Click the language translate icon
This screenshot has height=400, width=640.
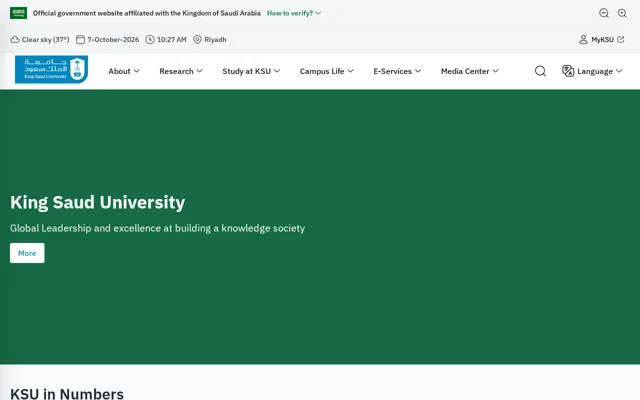pos(568,71)
